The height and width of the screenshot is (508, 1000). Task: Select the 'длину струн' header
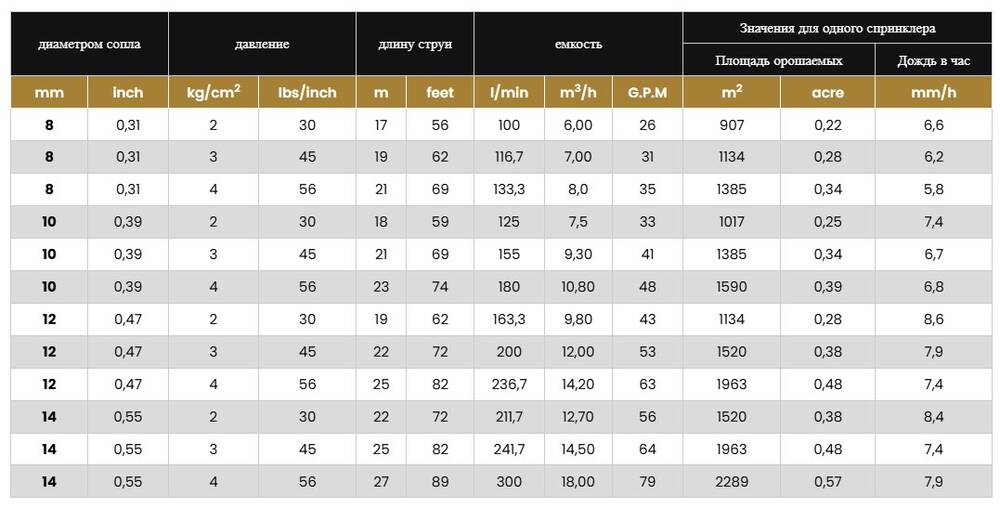(x=414, y=44)
